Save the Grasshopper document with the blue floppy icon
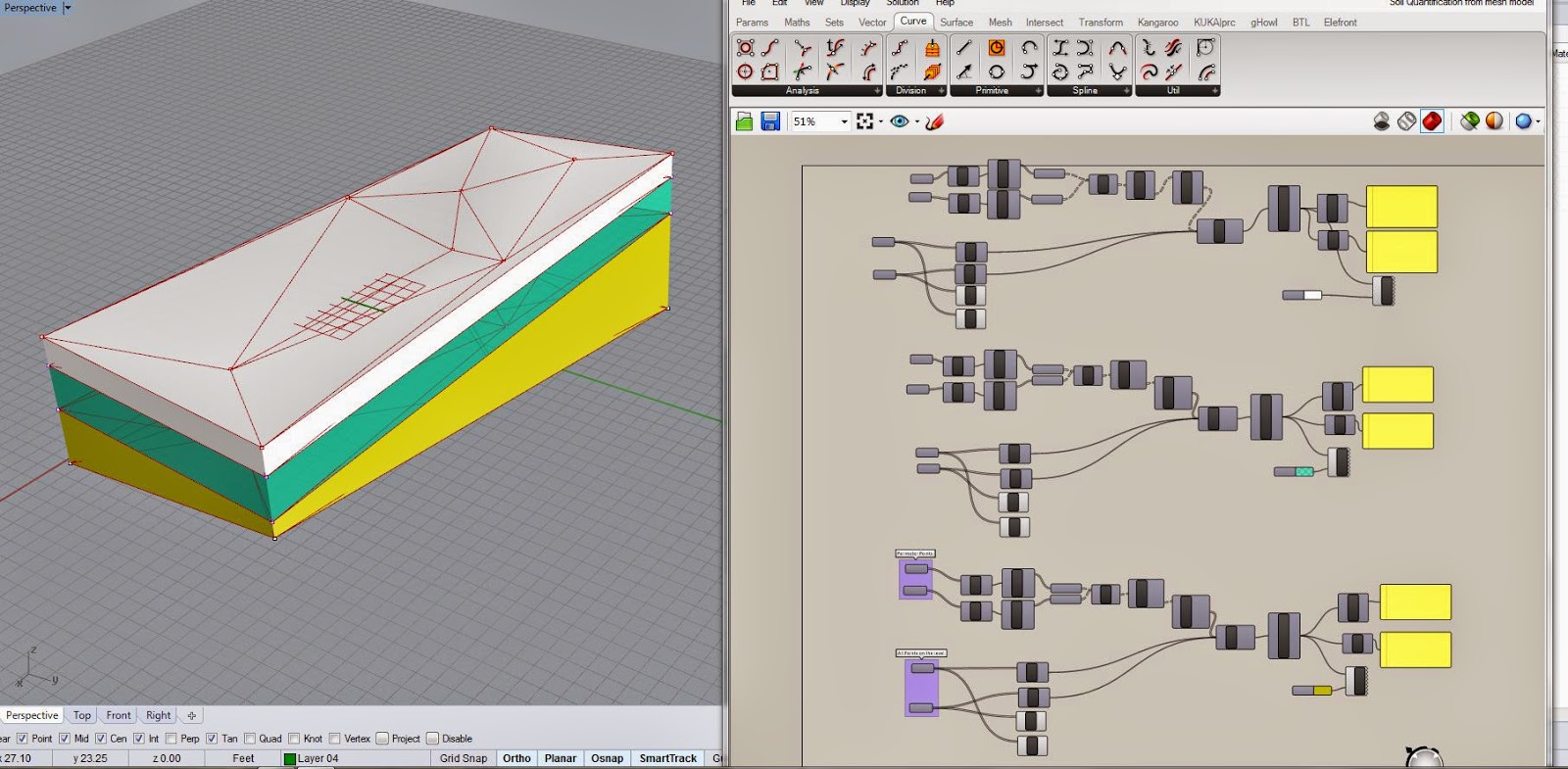1568x769 pixels. tap(770, 121)
